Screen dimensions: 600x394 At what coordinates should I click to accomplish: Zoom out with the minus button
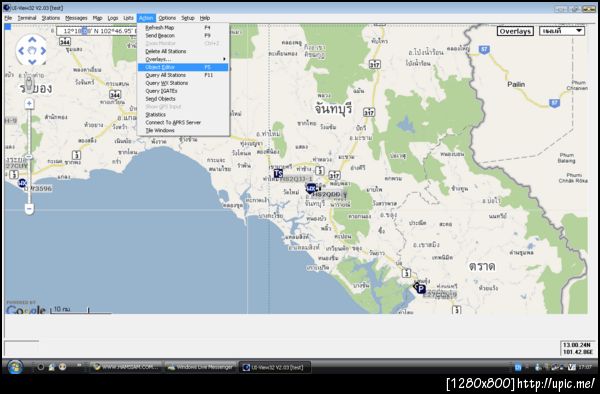tap(29, 208)
